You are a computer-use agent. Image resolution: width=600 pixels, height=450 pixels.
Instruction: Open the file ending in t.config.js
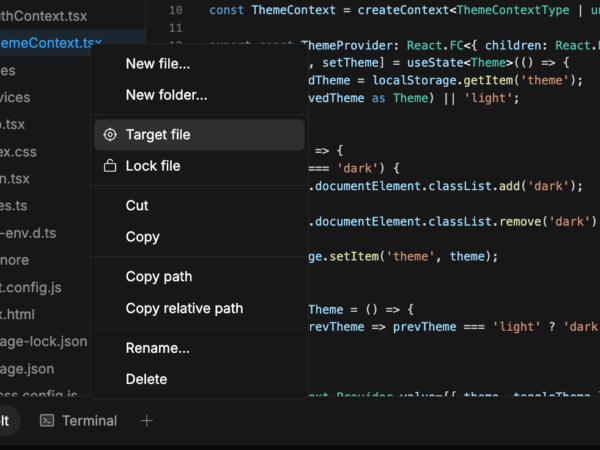[x=31, y=287]
